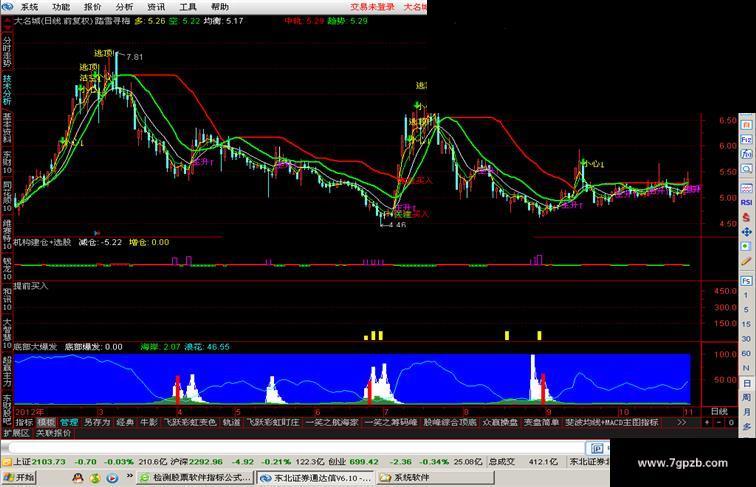Screen dimensions: 756x487
Task: Expand more indicator tabs with >> arrow
Action: point(681,422)
